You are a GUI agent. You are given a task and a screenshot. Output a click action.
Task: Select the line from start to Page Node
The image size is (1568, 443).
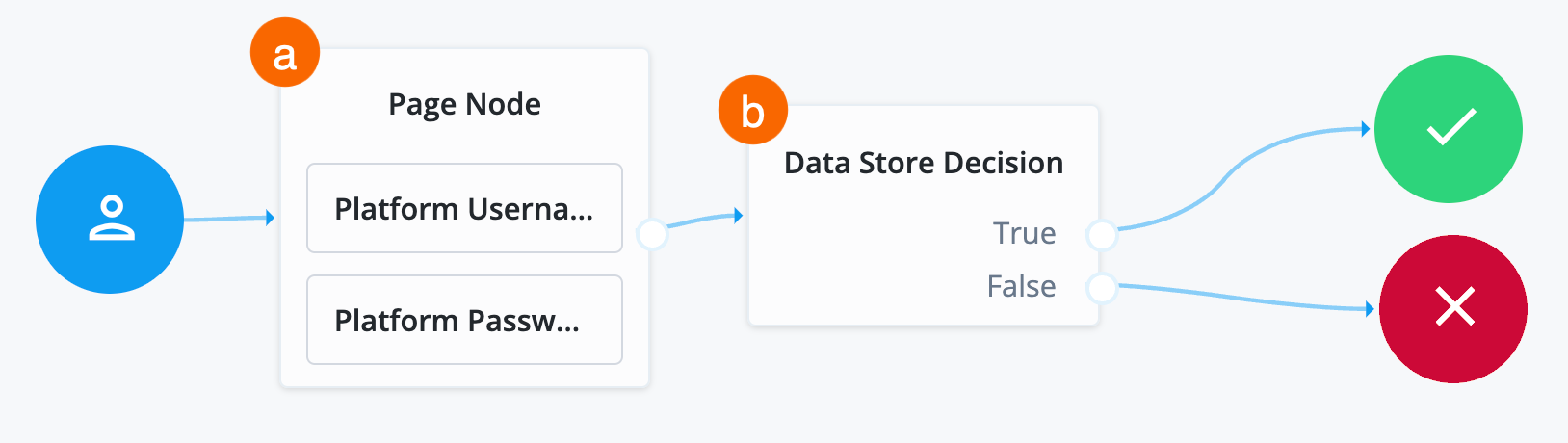point(224,219)
